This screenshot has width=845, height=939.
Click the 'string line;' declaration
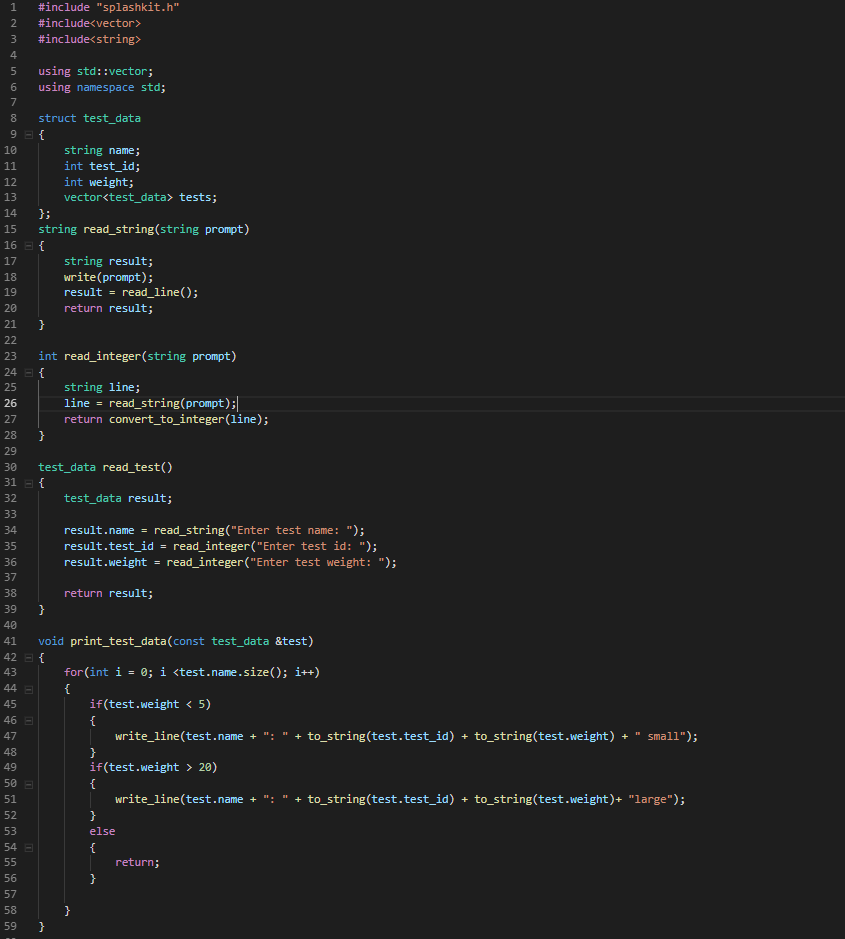click(x=102, y=387)
